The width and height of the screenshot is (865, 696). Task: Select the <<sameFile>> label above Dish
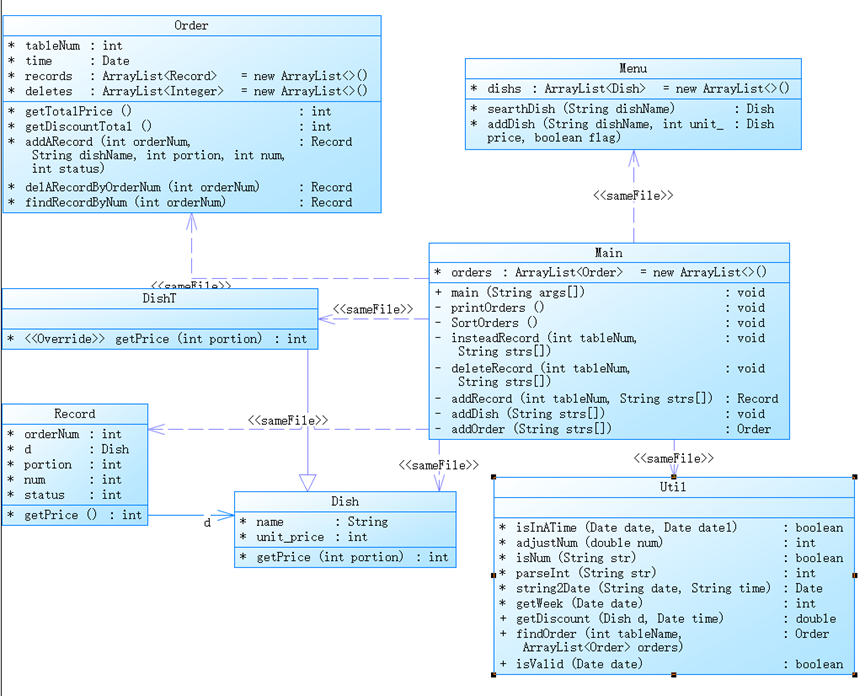click(x=439, y=465)
